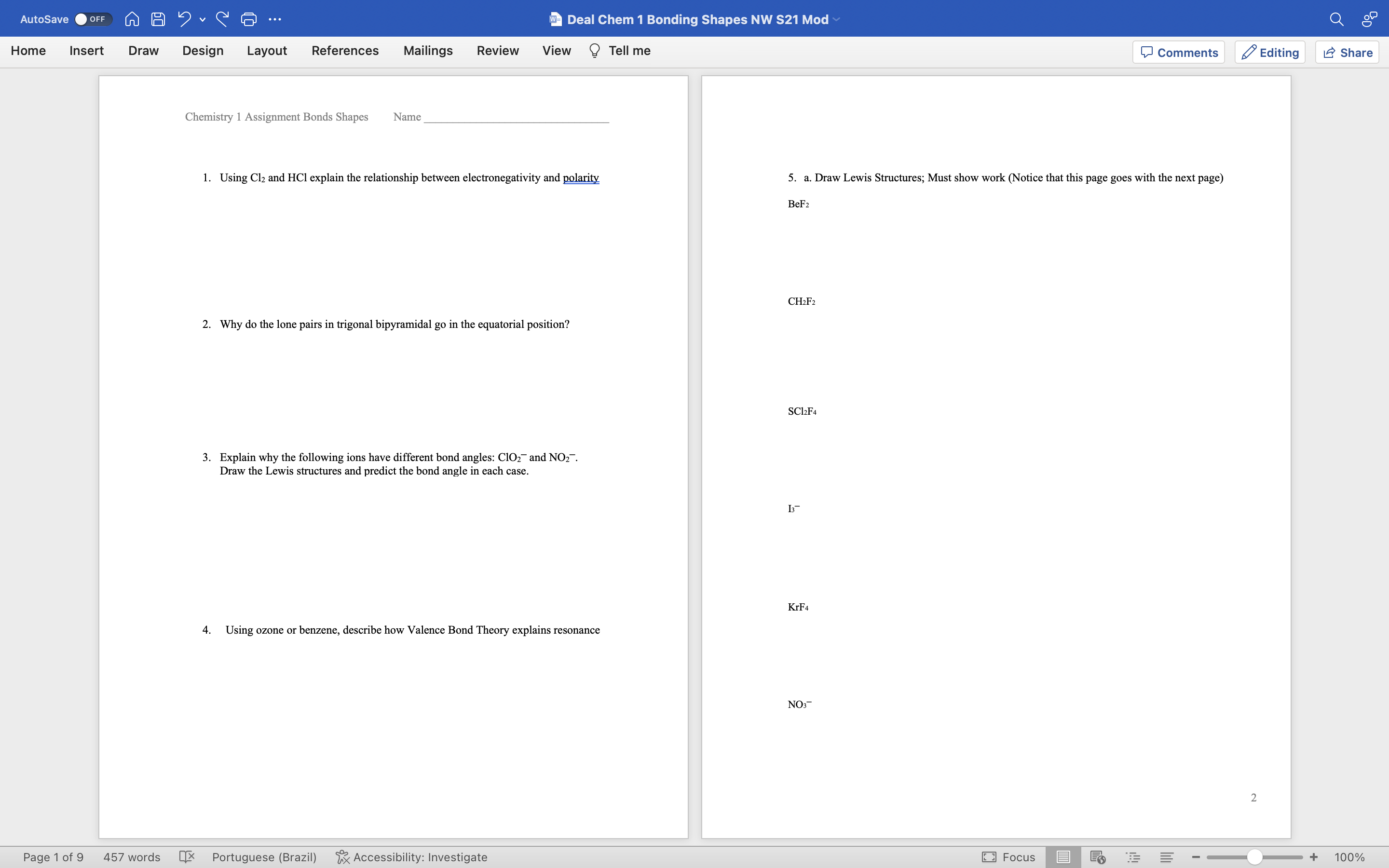Viewport: 1389px width, 868px height.
Task: Click the Save icon
Action: [x=158, y=19]
